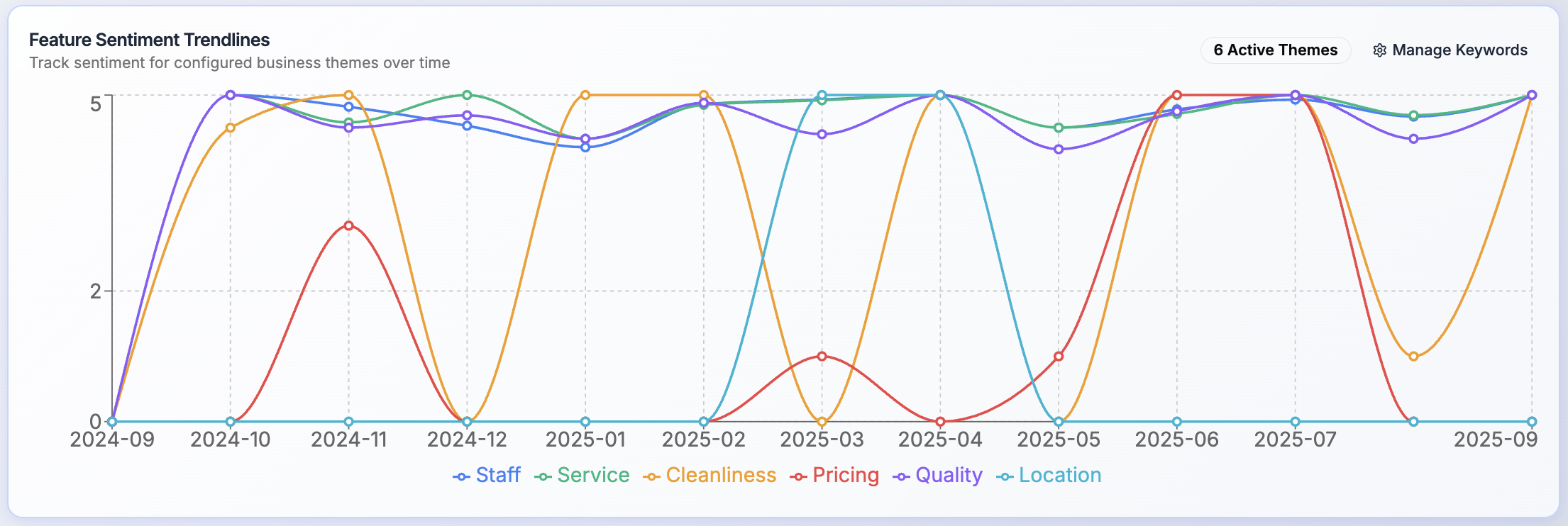The image size is (1568, 526).
Task: Select the Staff data point at 2025-01
Action: 585,147
